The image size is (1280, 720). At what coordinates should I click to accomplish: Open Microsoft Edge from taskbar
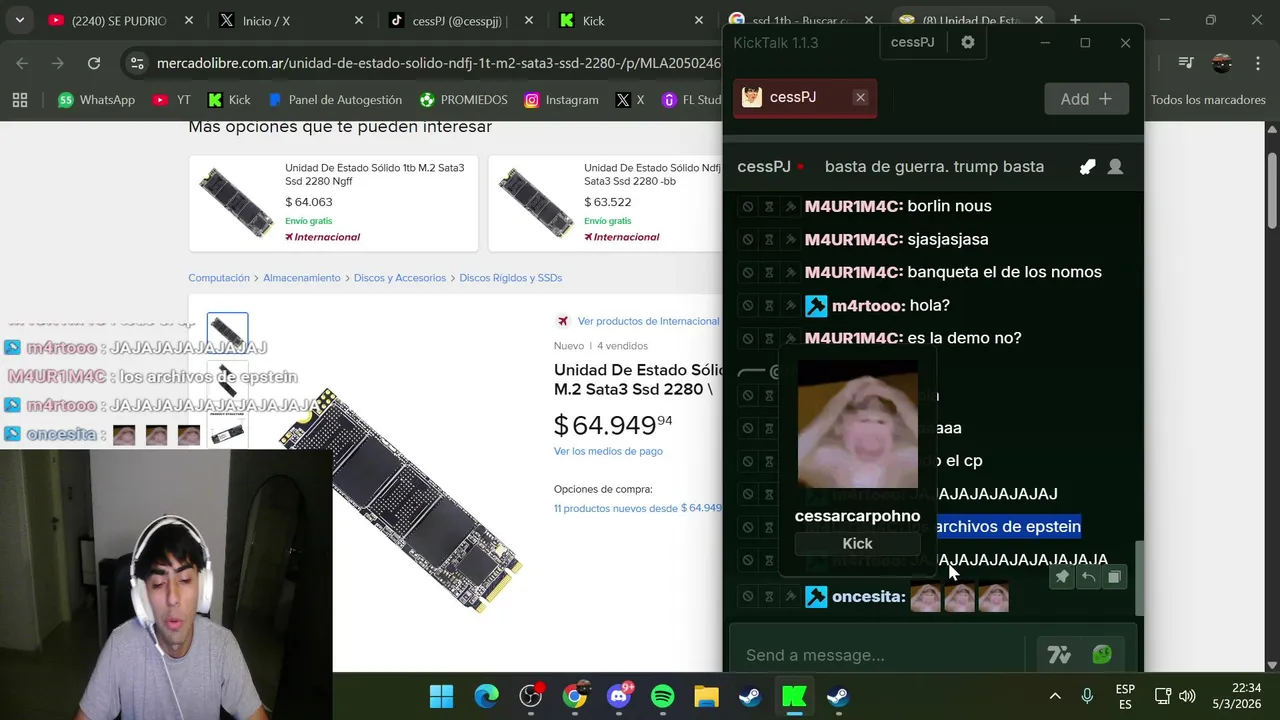click(x=486, y=696)
